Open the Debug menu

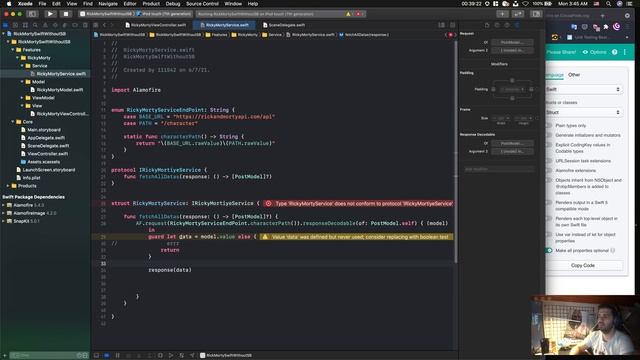(173, 4)
